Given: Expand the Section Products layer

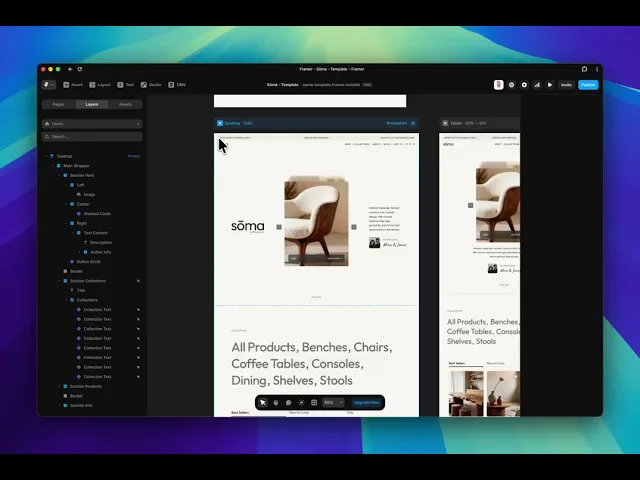Looking at the screenshot, I should pyautogui.click(x=59, y=387).
